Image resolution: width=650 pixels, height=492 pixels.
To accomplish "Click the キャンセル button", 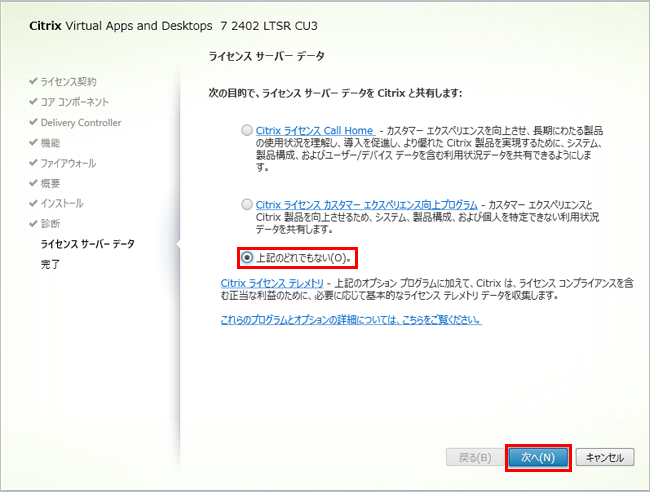I will click(x=604, y=457).
